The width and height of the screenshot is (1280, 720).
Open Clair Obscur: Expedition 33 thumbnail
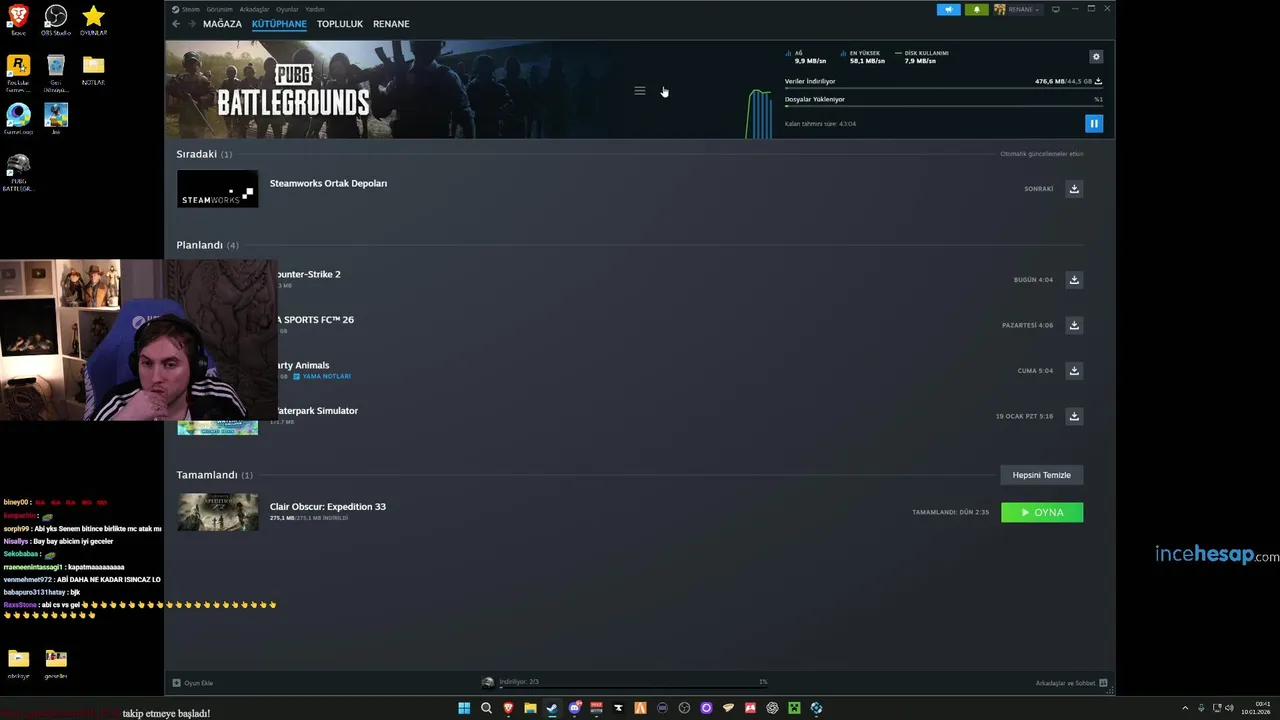click(217, 512)
